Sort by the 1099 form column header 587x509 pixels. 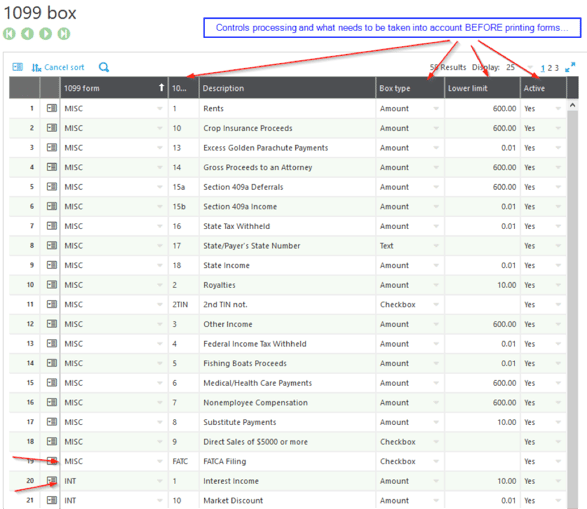114,88
